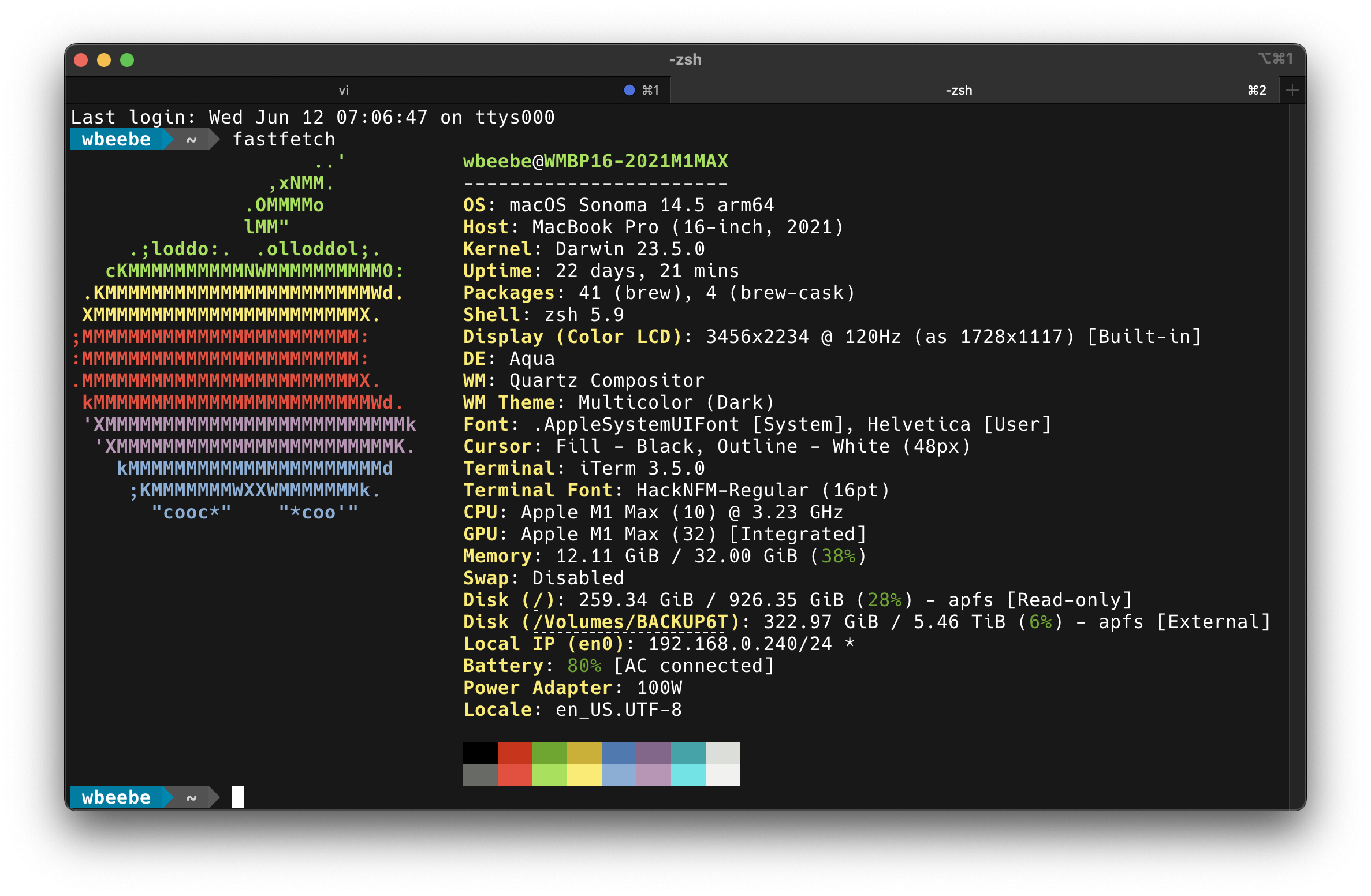Click the CPU: Apple M1 Max line

point(653,512)
